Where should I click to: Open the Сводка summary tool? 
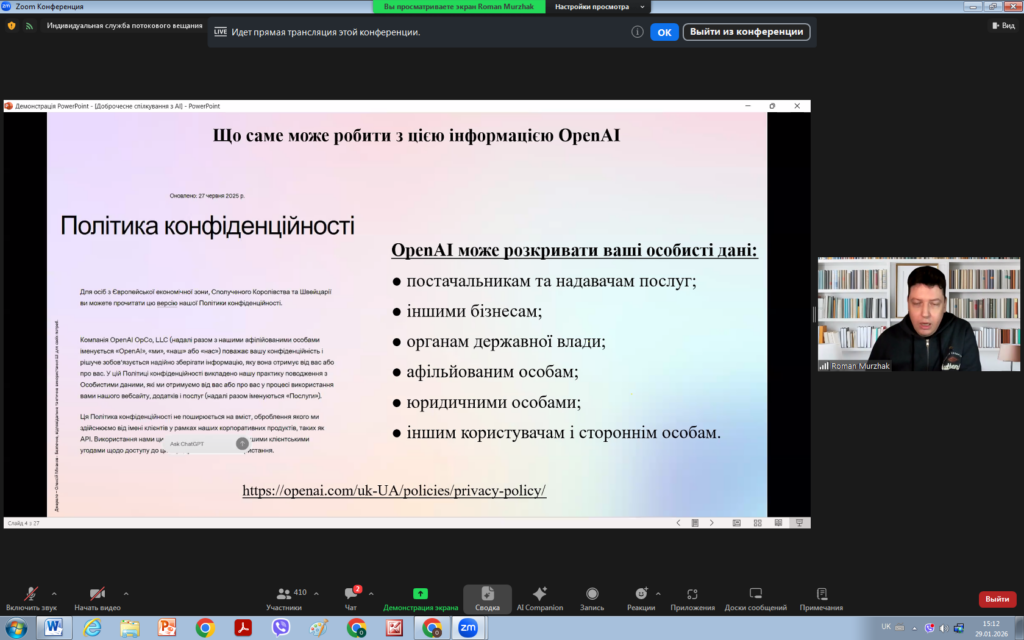[487, 594]
